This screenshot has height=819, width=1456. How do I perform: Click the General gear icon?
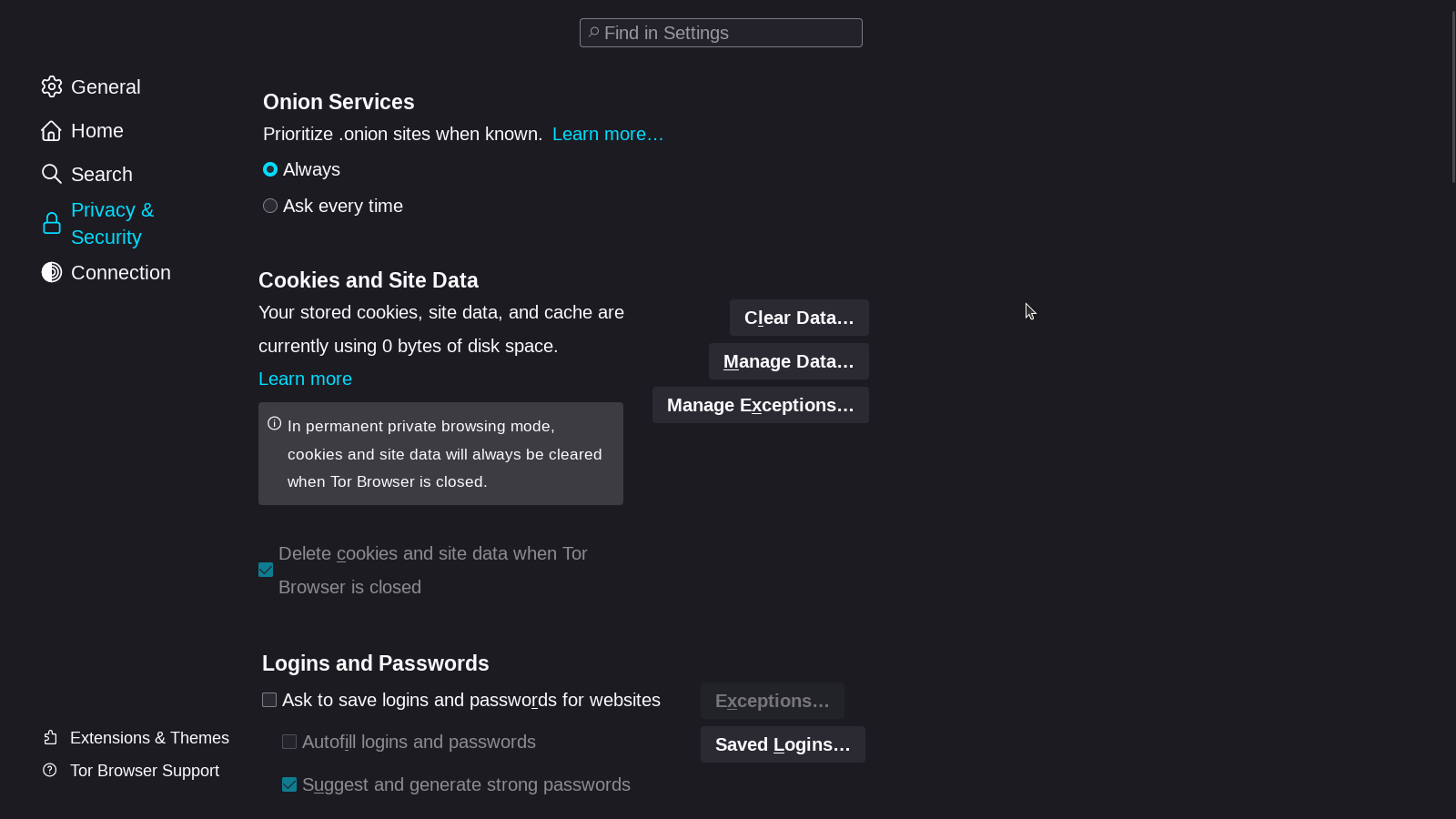52,86
